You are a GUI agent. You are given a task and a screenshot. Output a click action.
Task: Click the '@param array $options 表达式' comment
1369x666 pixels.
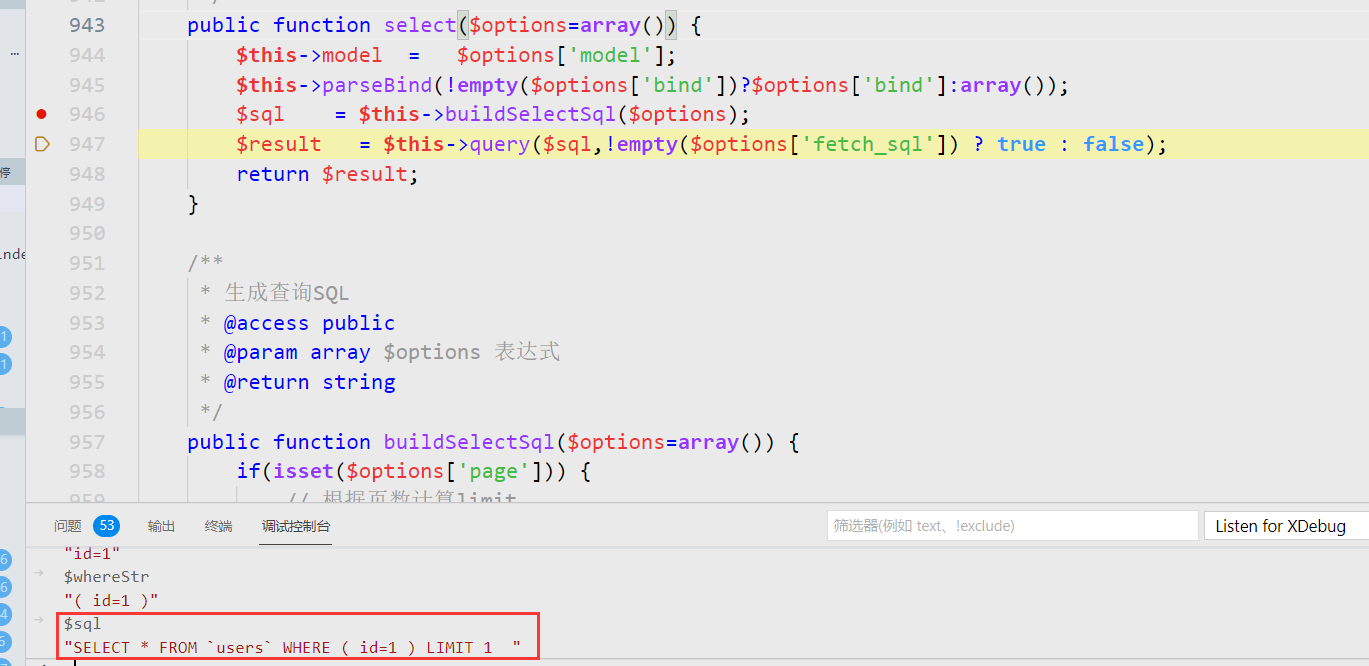pos(392,352)
